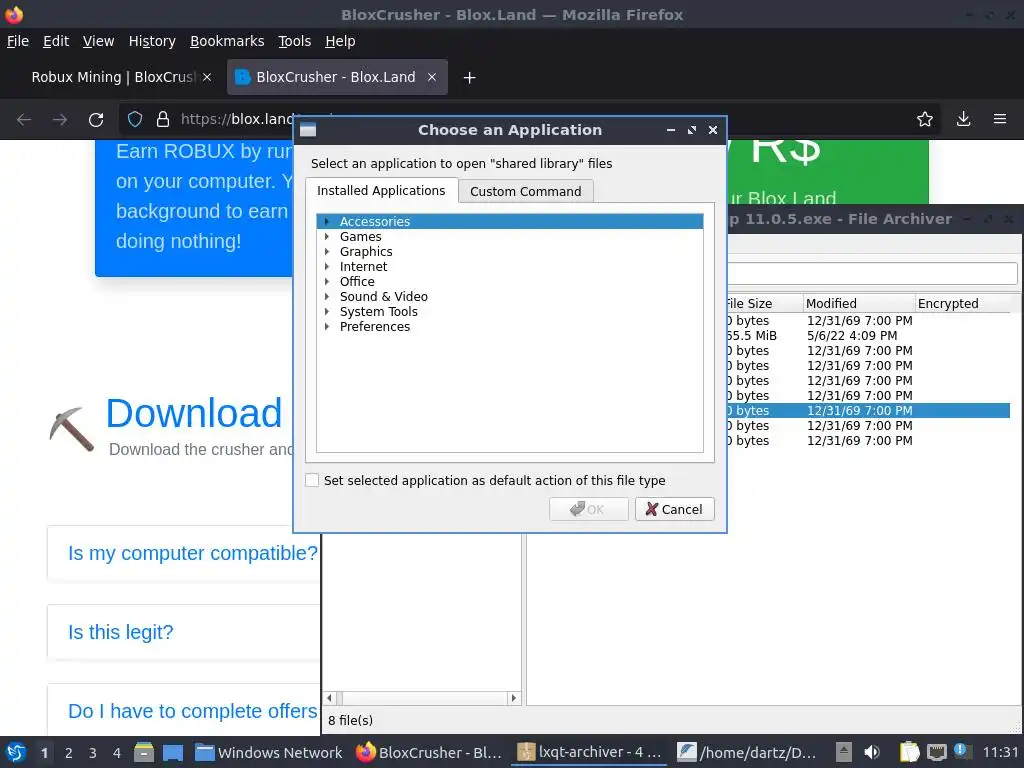Switch to the Custom Command tab
Viewport: 1024px width, 768px height.
coord(526,191)
